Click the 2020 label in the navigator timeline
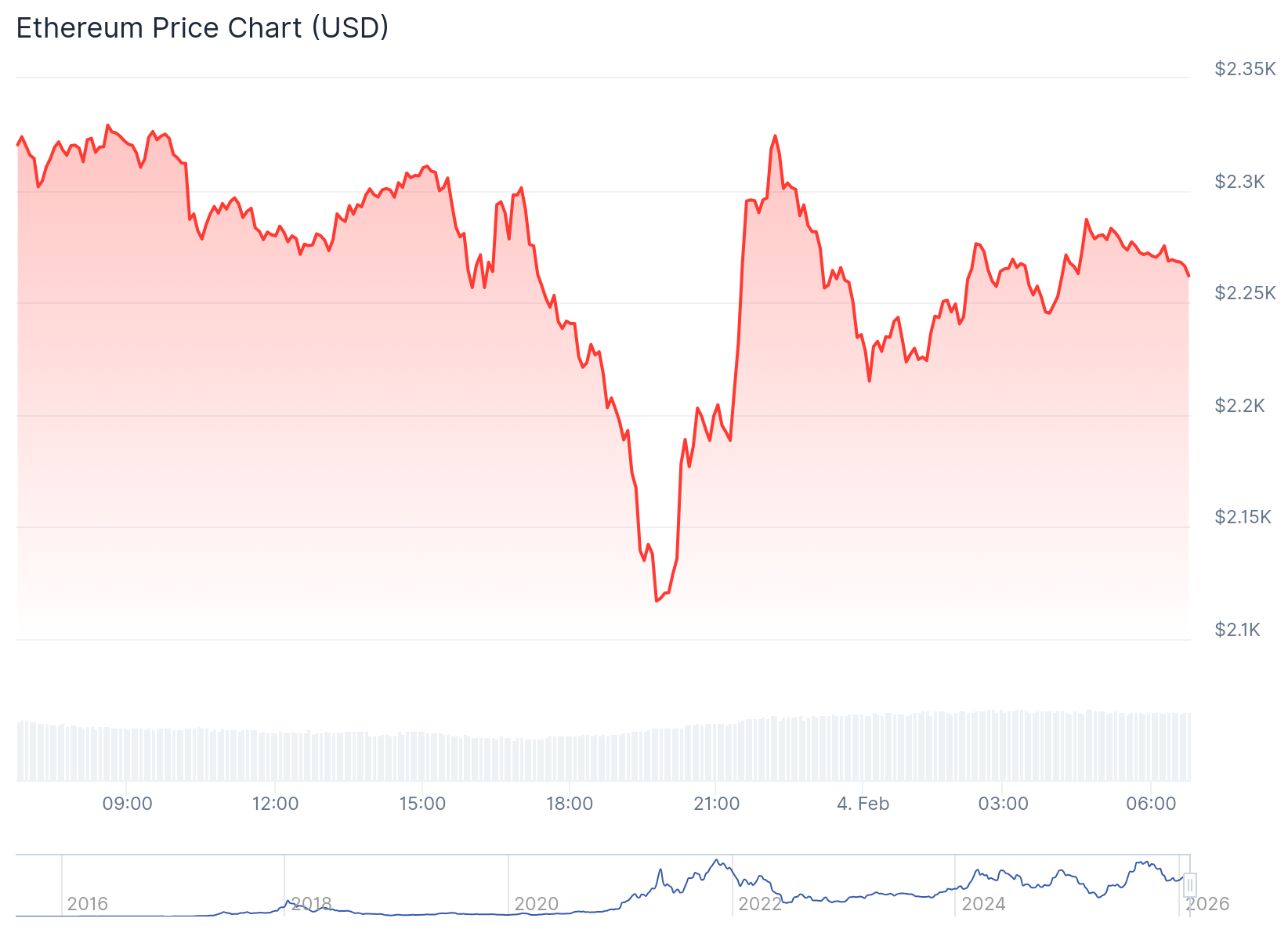 click(536, 904)
